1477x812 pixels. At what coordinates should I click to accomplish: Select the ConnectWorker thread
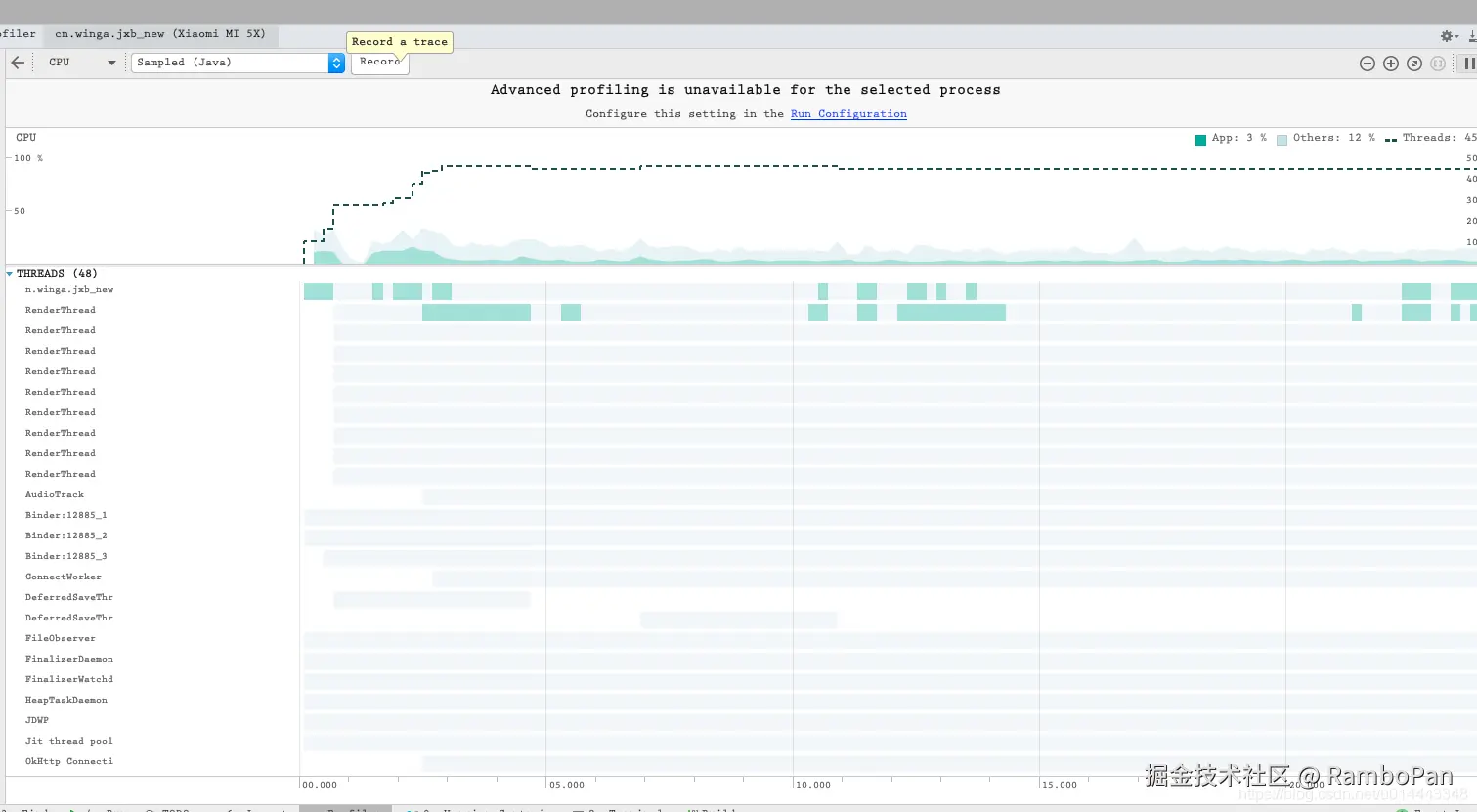pyautogui.click(x=64, y=577)
